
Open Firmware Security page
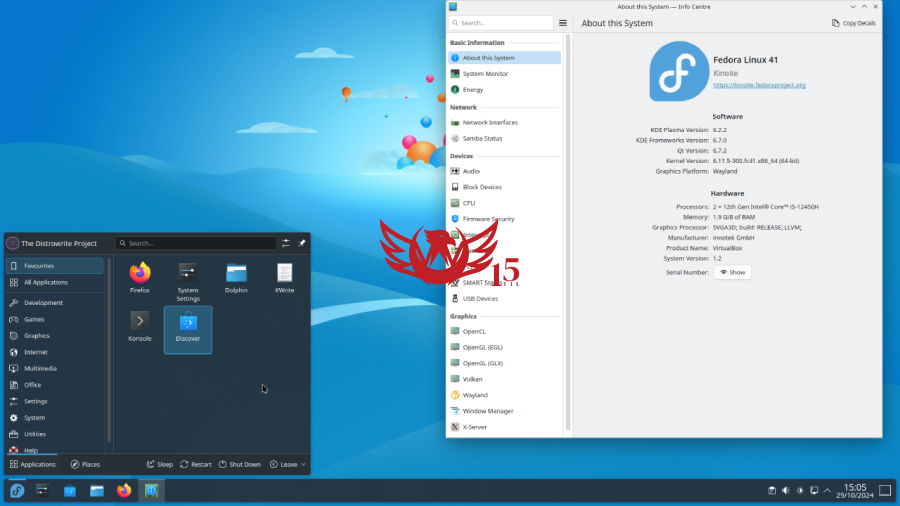[505, 219]
